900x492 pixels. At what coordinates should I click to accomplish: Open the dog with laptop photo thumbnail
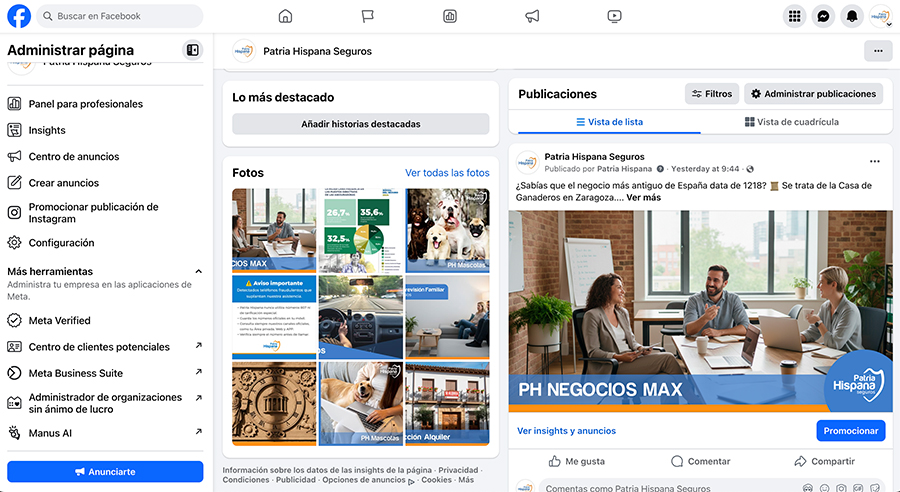point(360,404)
